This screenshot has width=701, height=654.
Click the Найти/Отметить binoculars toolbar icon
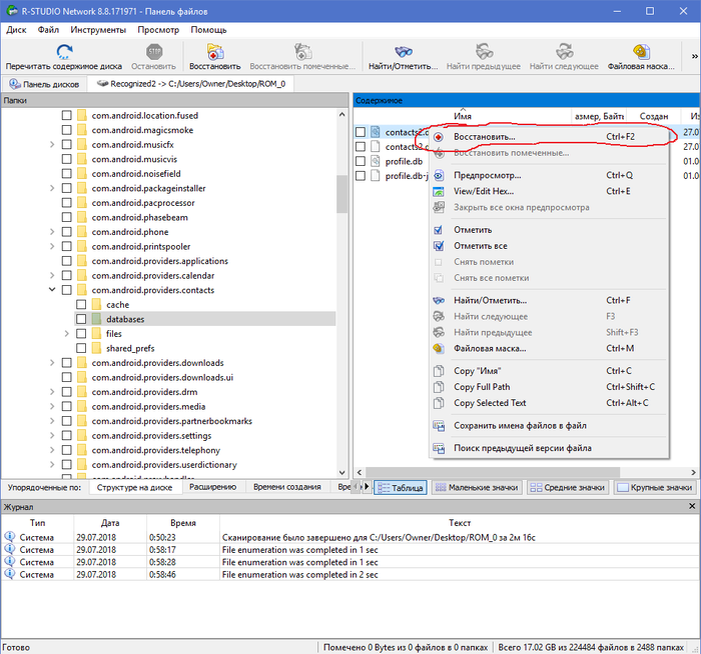coord(403,52)
